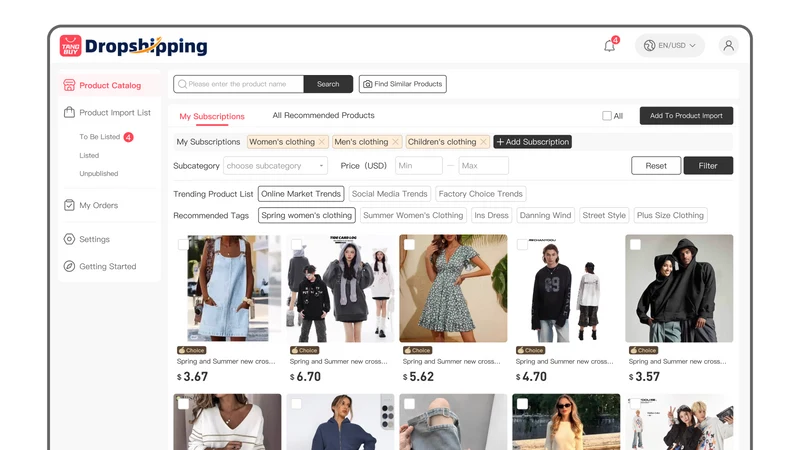Image resolution: width=800 pixels, height=450 pixels.
Task: Select Summer Women's Clothing tag
Action: click(413, 215)
